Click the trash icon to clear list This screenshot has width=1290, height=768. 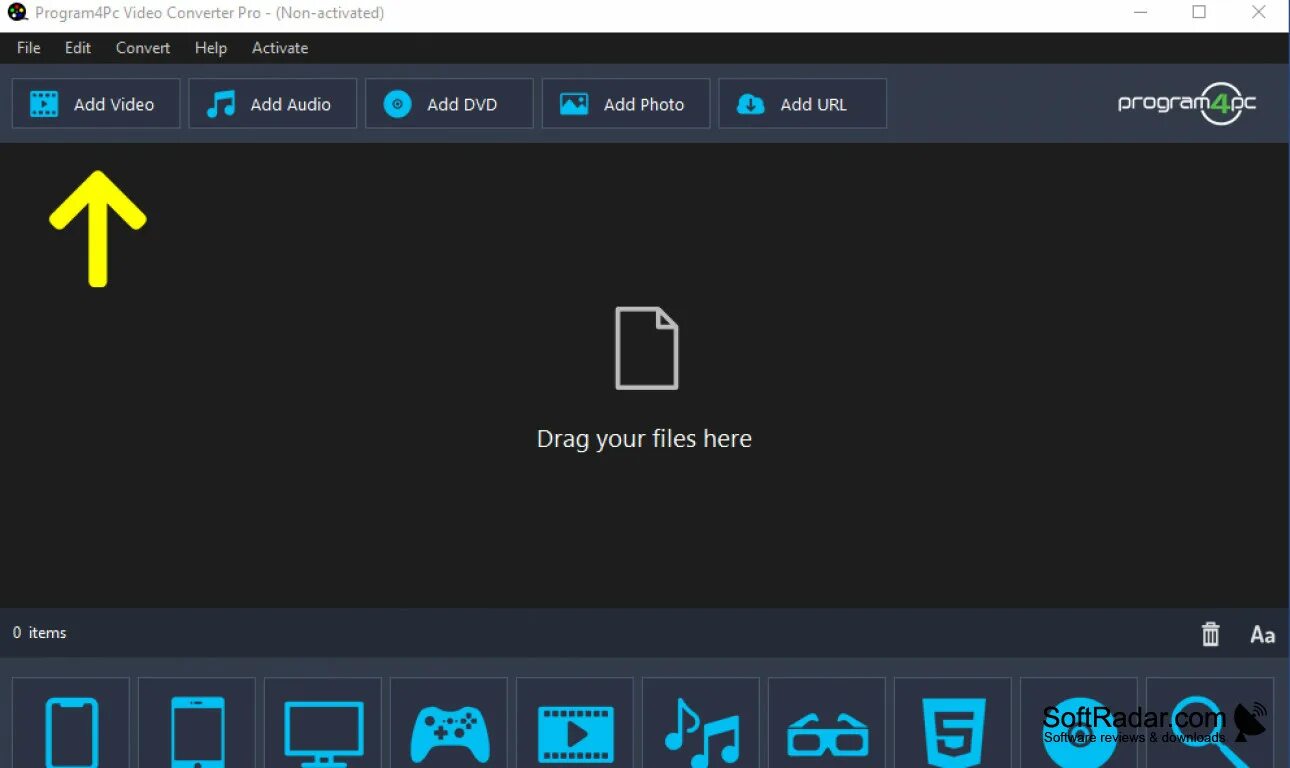click(x=1210, y=634)
